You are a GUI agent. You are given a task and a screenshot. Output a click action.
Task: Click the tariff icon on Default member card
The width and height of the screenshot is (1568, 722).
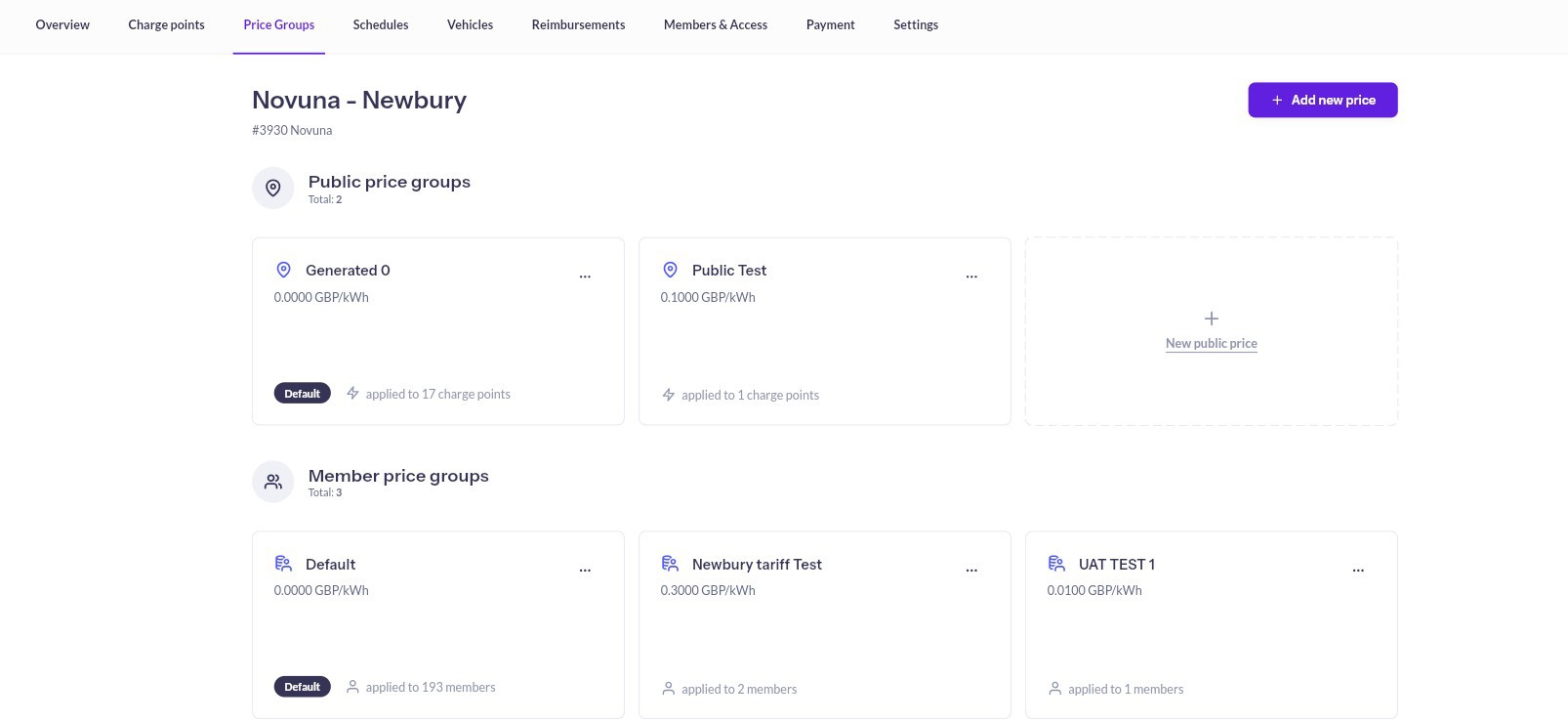pyautogui.click(x=284, y=564)
